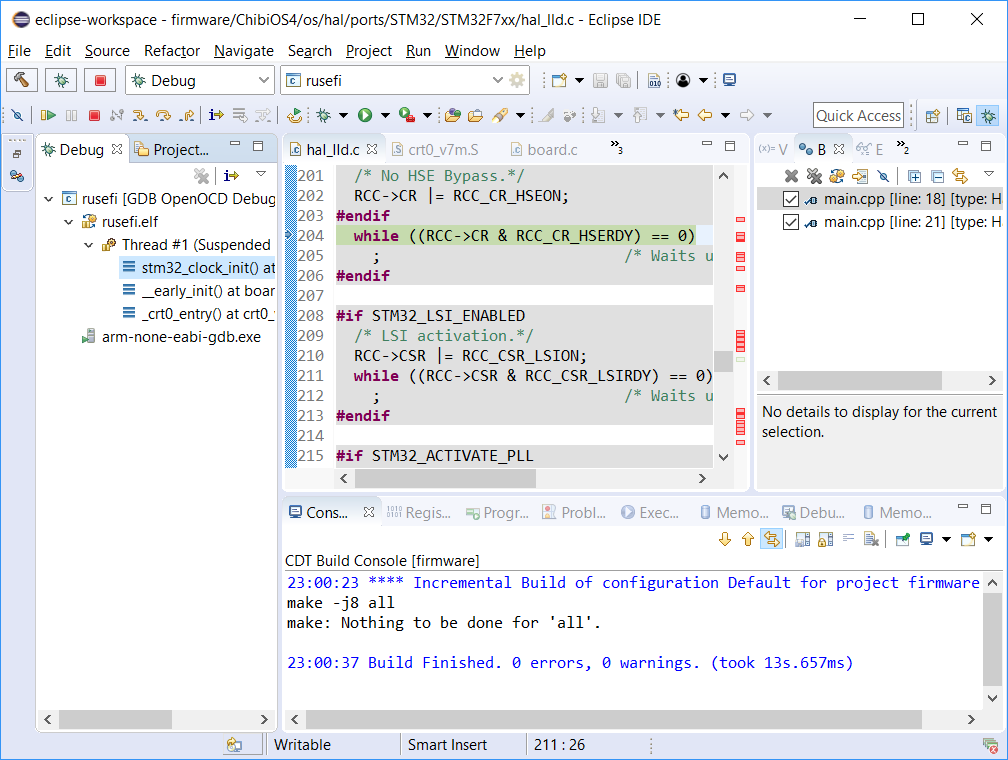Uncheck the main.cpp line 18 breakpoint
This screenshot has height=760, width=1008.
pyautogui.click(x=790, y=198)
